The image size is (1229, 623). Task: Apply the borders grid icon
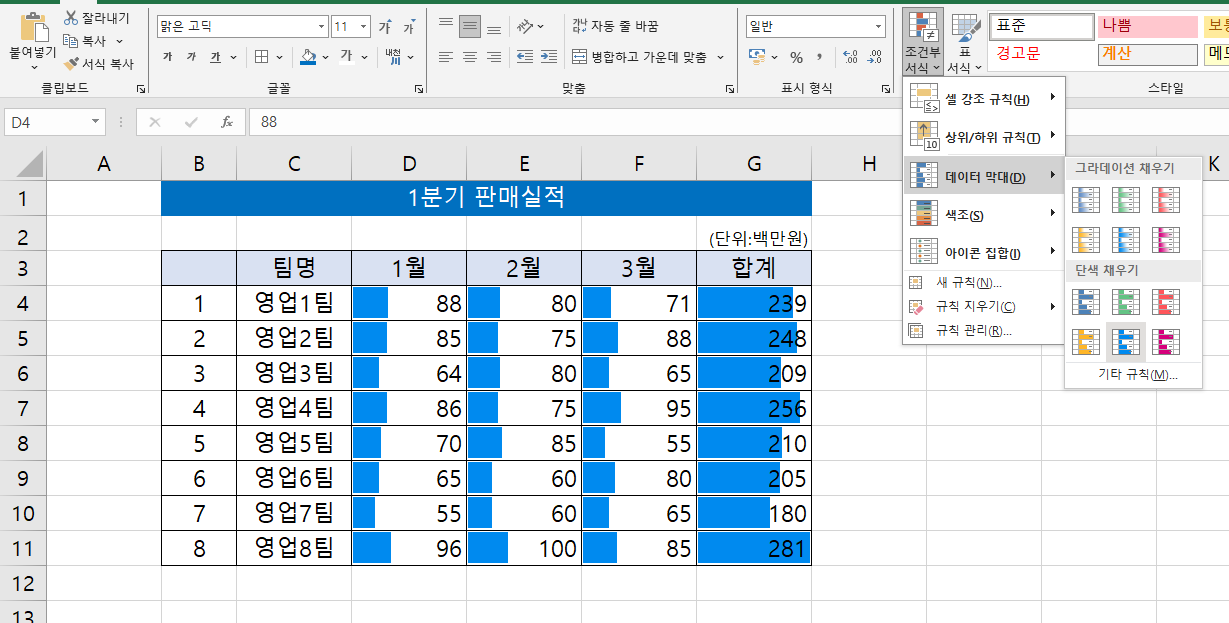click(x=261, y=57)
